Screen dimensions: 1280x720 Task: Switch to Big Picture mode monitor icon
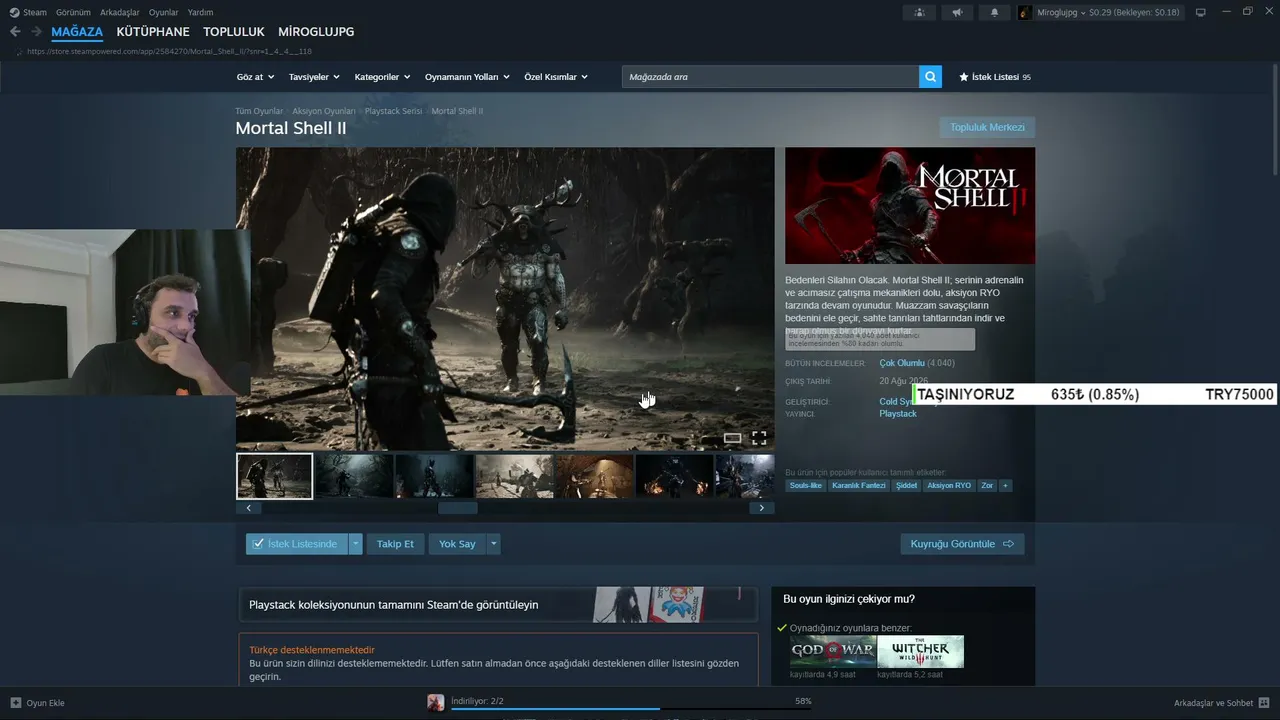(1201, 12)
